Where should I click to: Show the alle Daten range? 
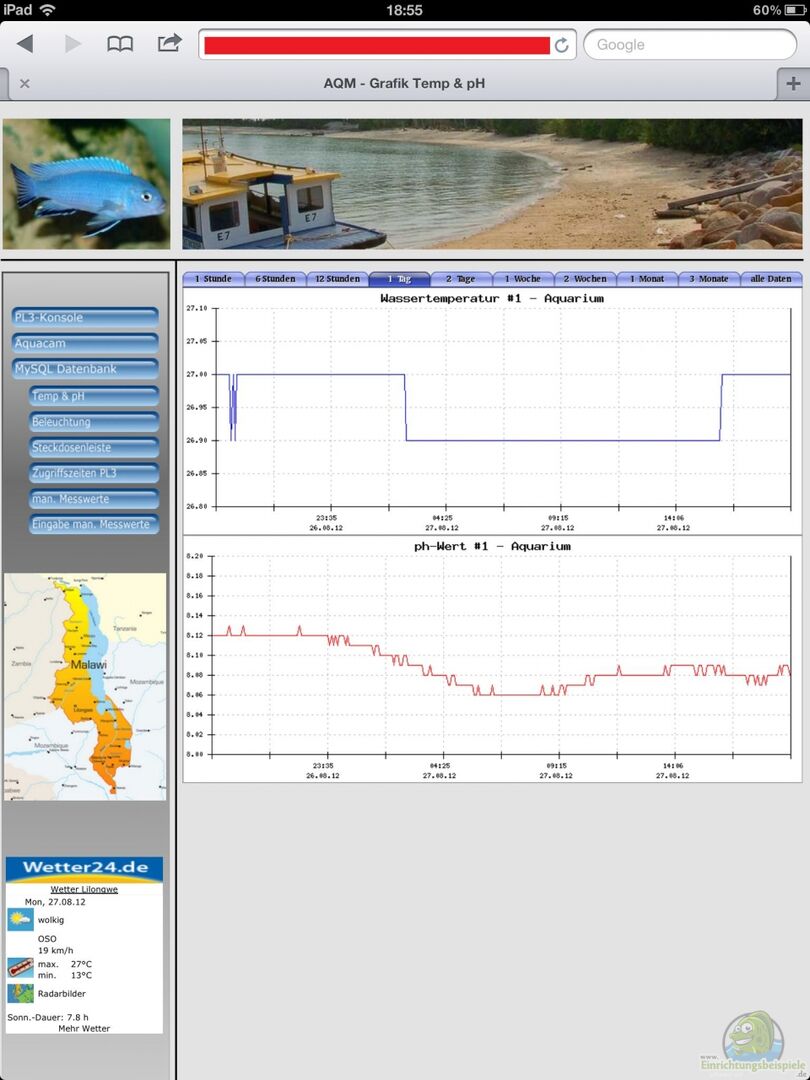coord(771,279)
